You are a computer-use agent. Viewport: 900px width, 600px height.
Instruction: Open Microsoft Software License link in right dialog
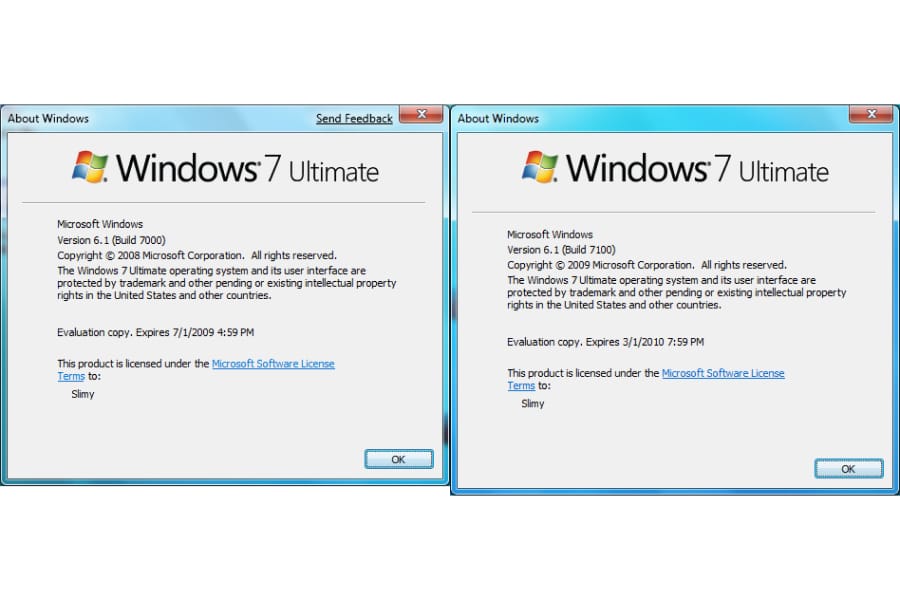(x=723, y=373)
